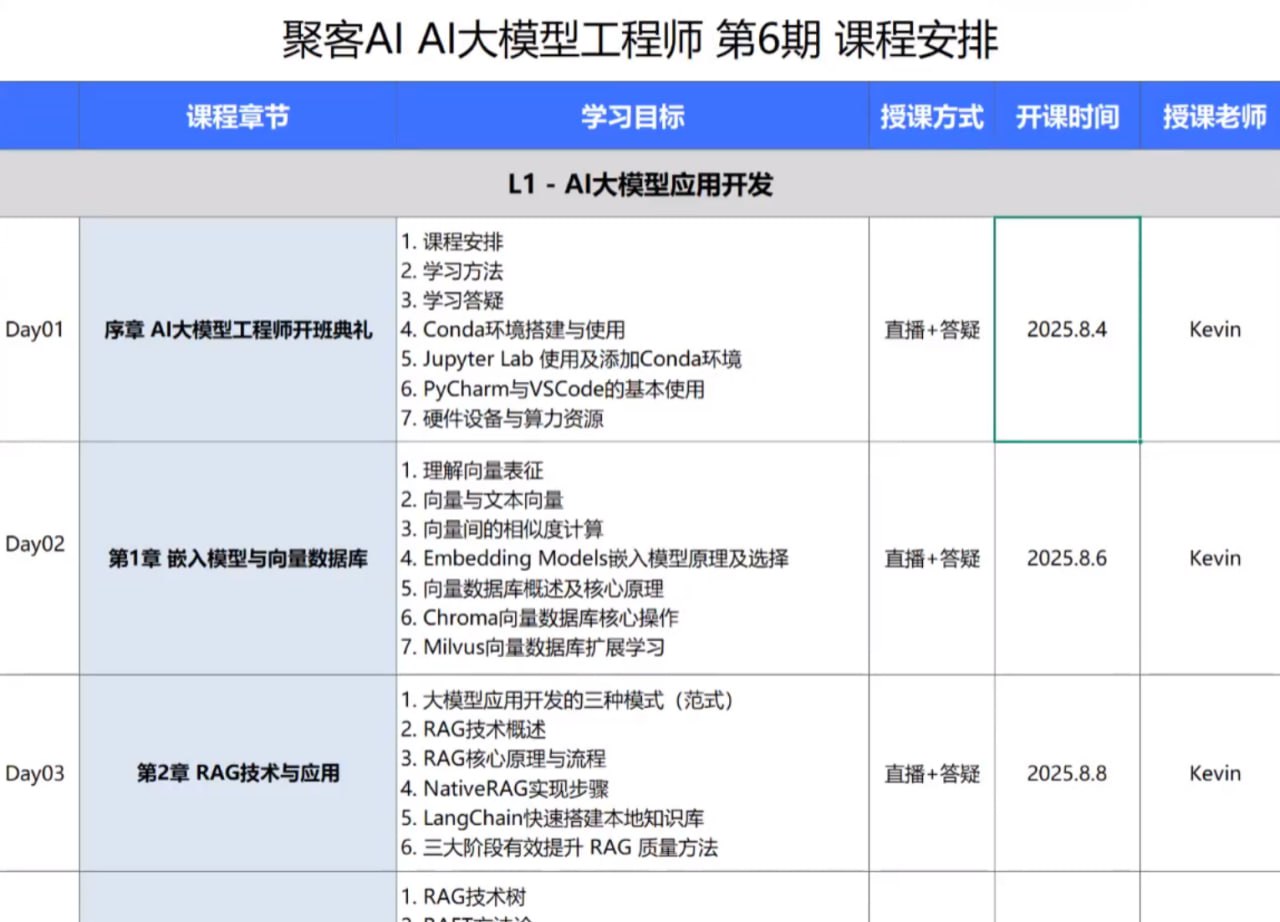This screenshot has width=1280, height=922.
Task: Select the 序章 AI大模型工程师开班典礼 chapter cell
Action: pyautogui.click(x=236, y=328)
